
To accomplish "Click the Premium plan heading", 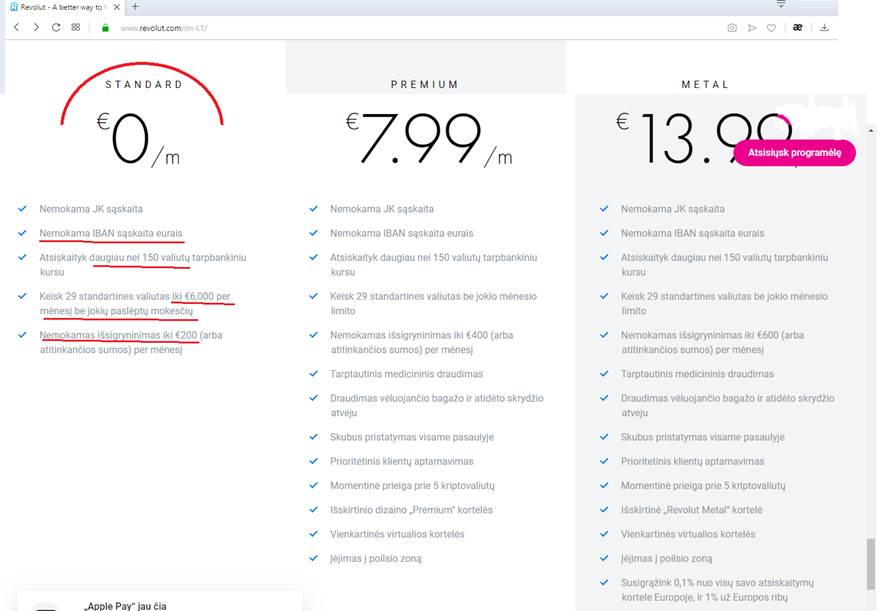I will tap(425, 85).
